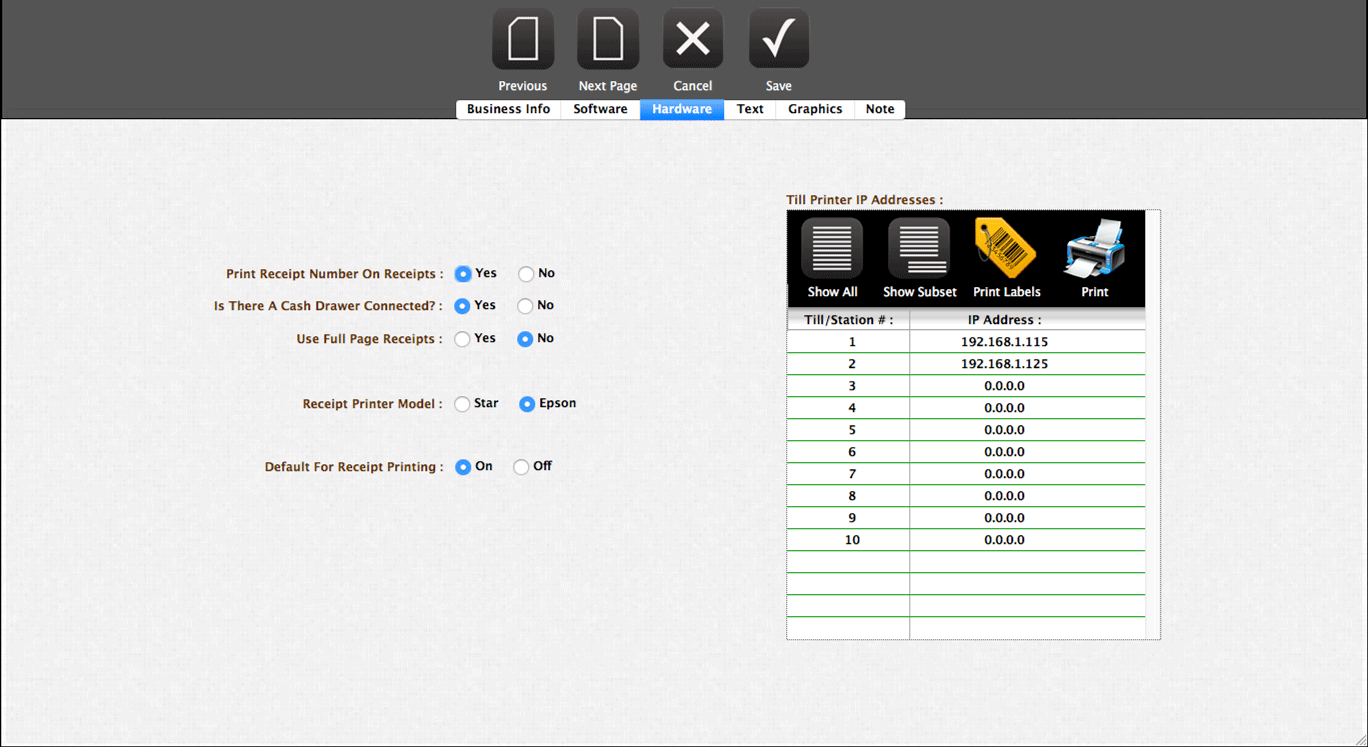Go to Next Page icon
This screenshot has height=747, width=1368.
coord(607,40)
